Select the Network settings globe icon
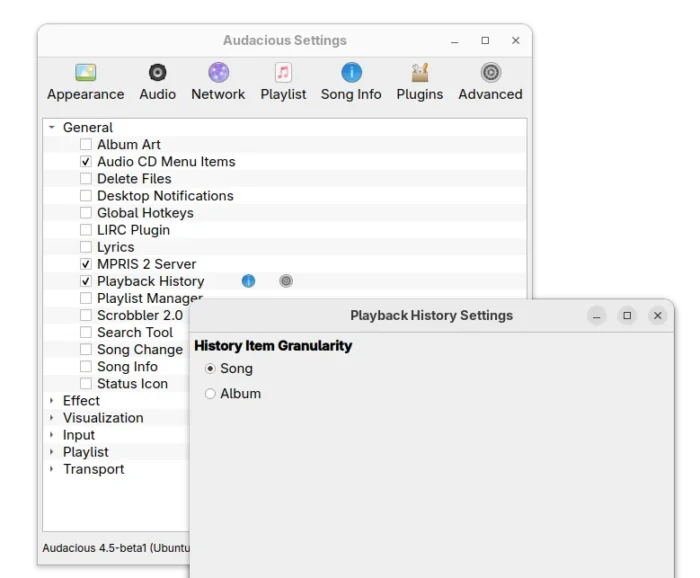The height and width of the screenshot is (578, 700). click(218, 73)
